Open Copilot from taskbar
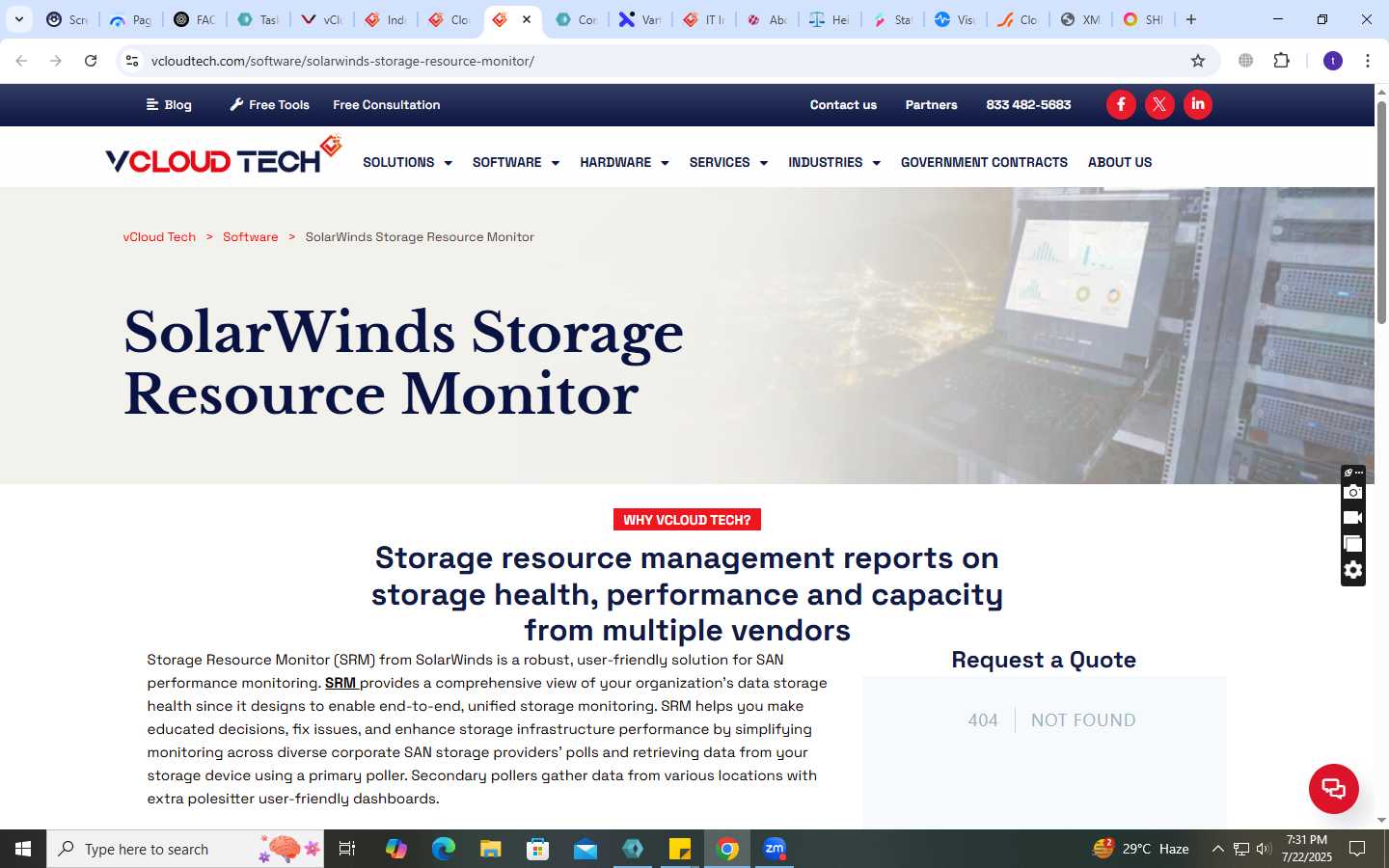Image resolution: width=1389 pixels, height=868 pixels. pos(396,849)
